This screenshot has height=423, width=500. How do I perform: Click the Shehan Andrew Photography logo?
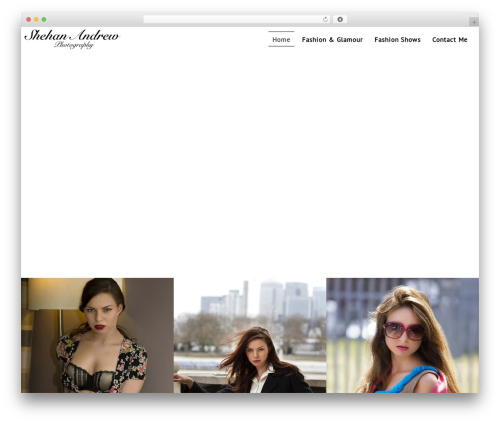coord(72,39)
